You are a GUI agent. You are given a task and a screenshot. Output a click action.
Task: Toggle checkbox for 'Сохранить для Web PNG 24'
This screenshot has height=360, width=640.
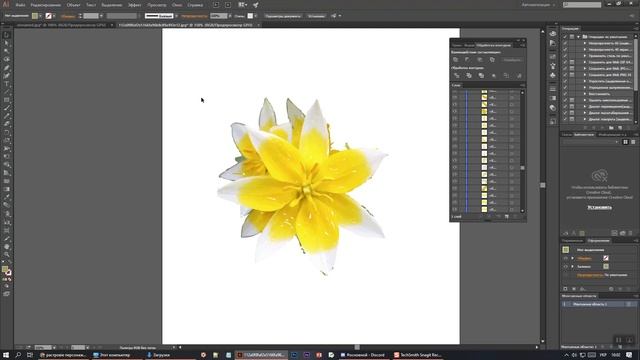point(565,75)
